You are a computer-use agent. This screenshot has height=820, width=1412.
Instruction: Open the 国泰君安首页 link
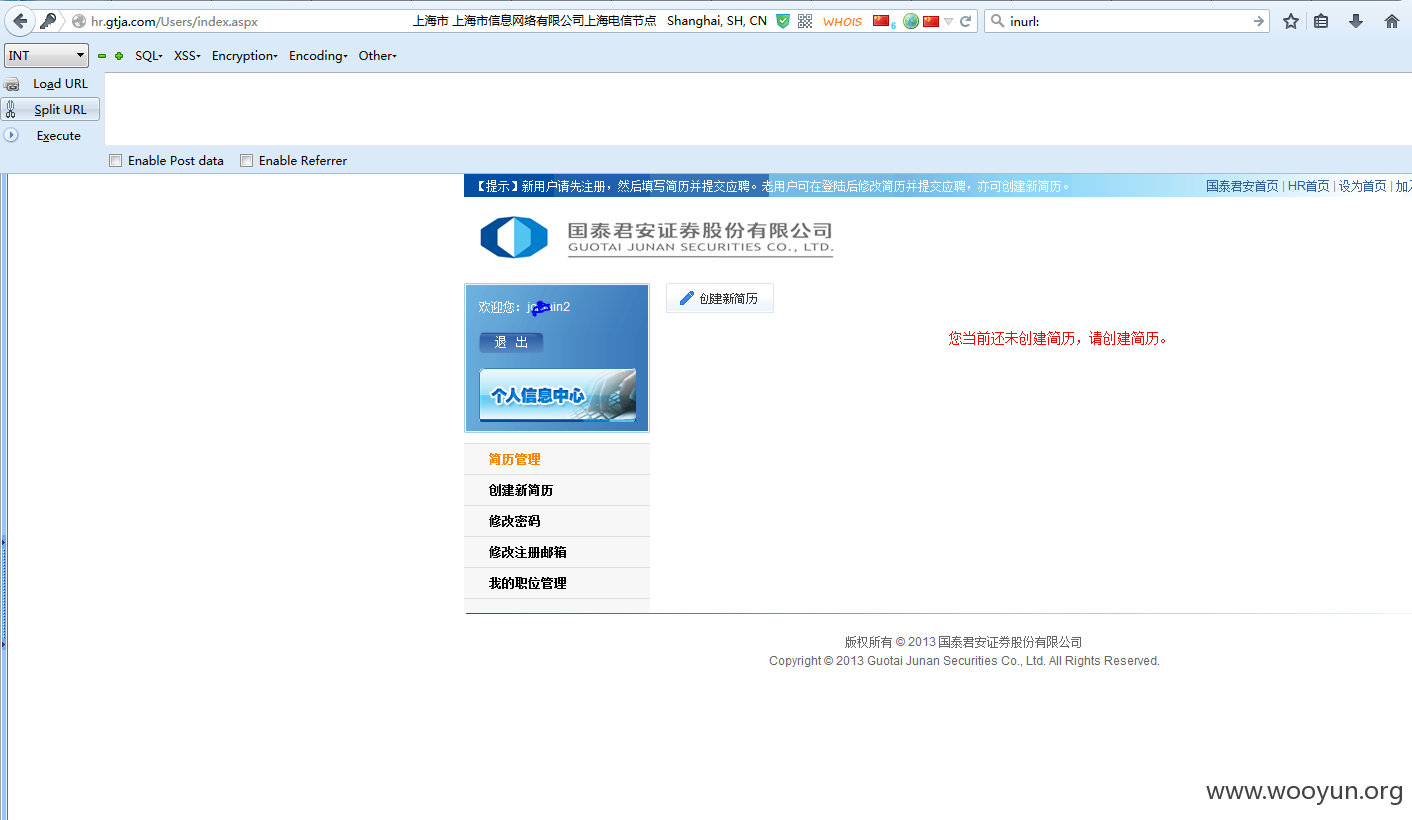pos(1241,186)
